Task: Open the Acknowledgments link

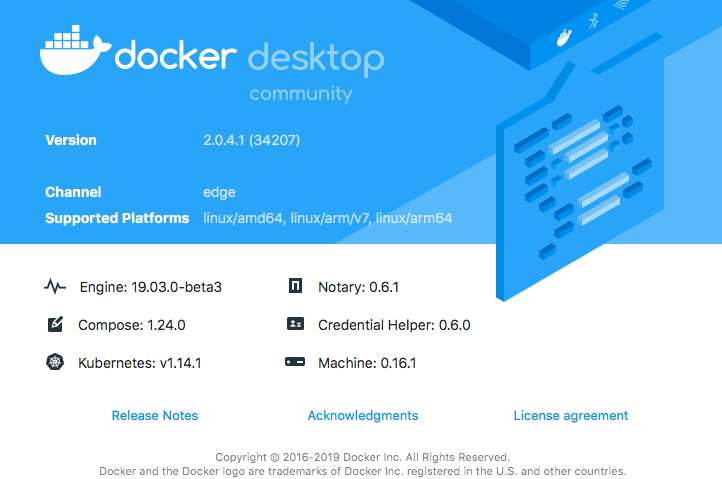Action: click(363, 415)
